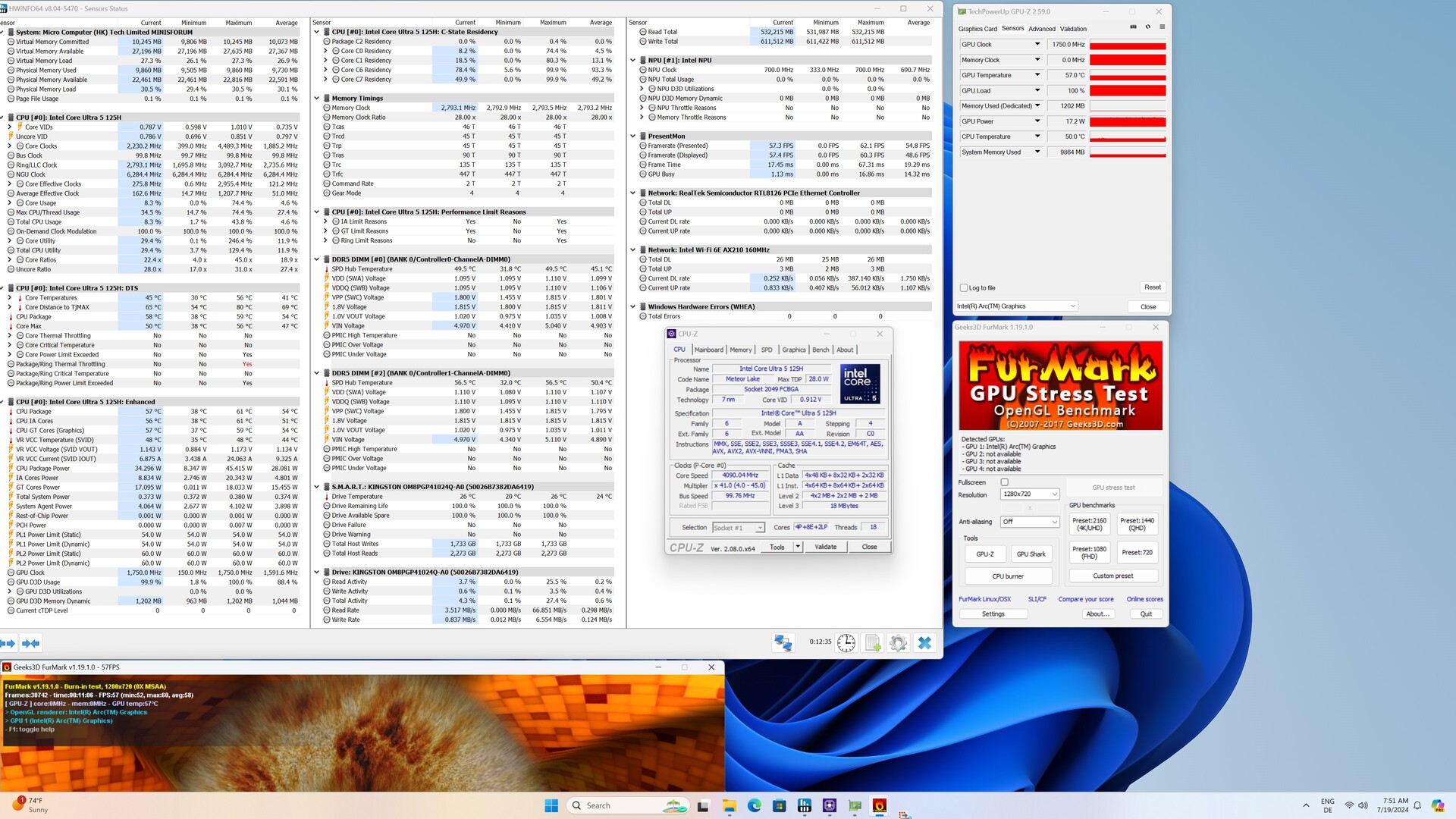Open the CPU-Z Memory tab
Image resolution: width=1456 pixels, height=819 pixels.
[740, 350]
